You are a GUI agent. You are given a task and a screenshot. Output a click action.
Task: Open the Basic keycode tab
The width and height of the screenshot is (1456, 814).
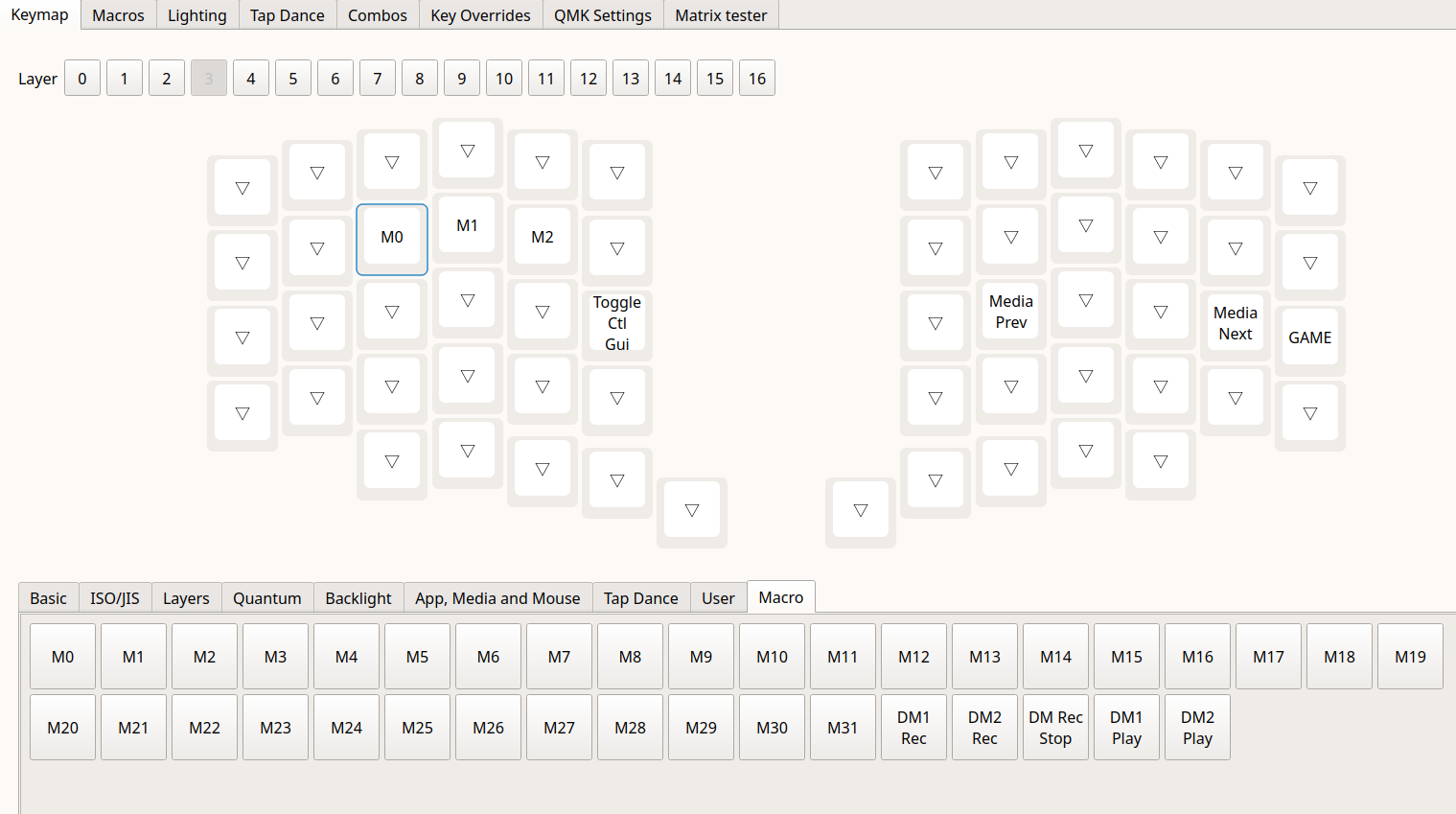tap(48, 598)
